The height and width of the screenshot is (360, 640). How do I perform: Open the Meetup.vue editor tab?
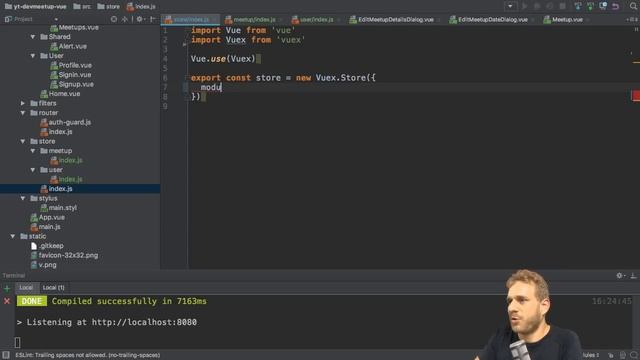point(566,20)
